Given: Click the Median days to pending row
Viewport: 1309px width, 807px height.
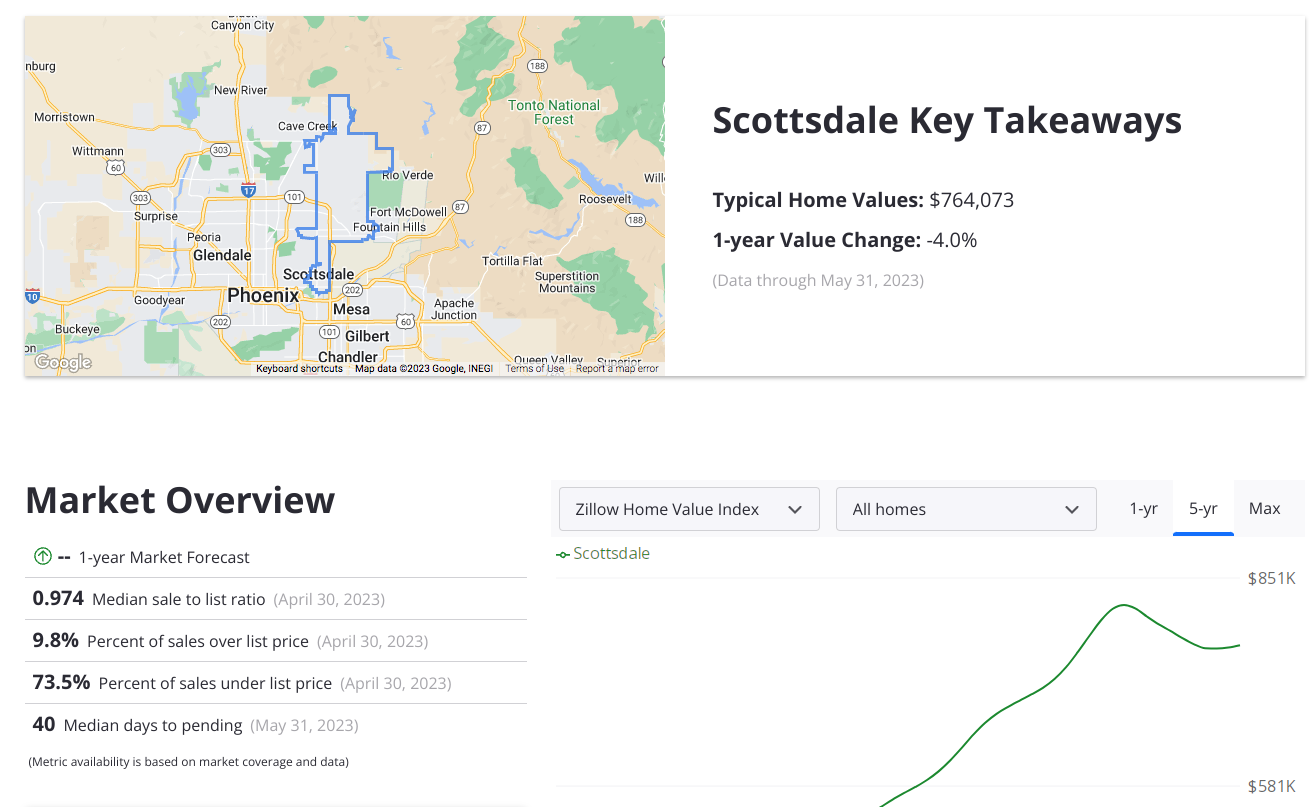Looking at the screenshot, I should [276, 725].
